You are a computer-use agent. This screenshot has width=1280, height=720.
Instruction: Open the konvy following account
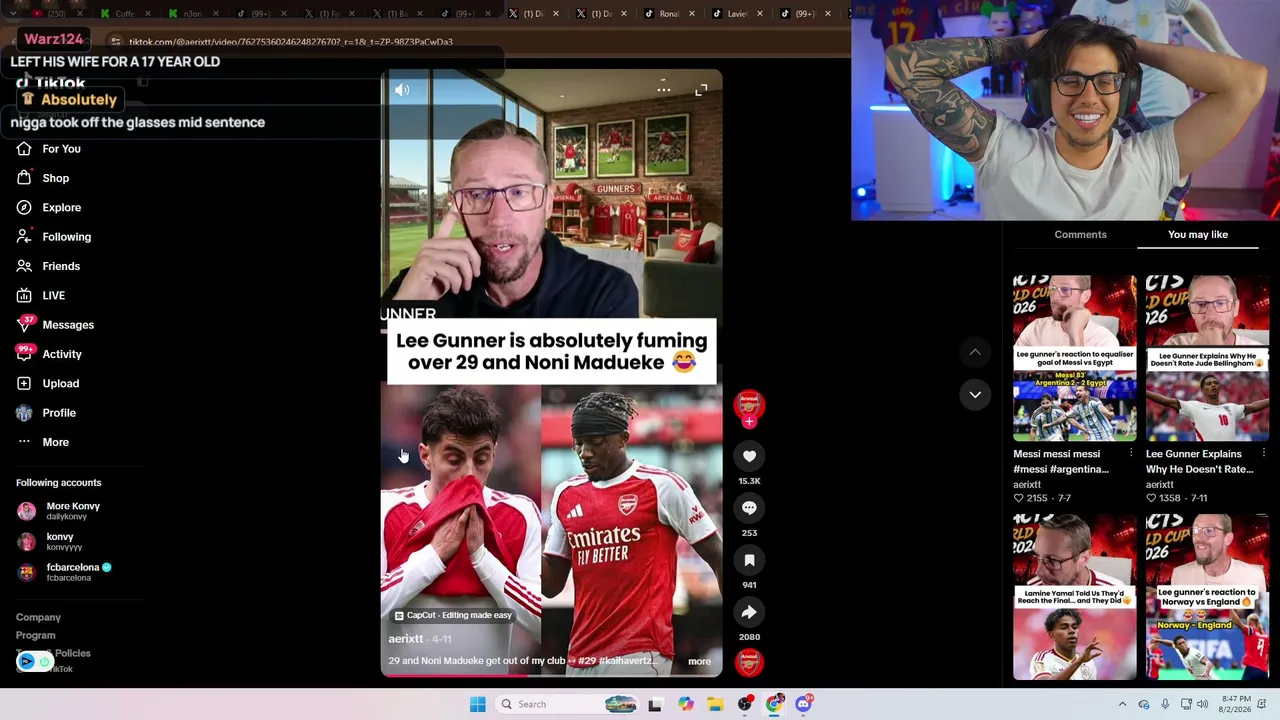coord(50,541)
